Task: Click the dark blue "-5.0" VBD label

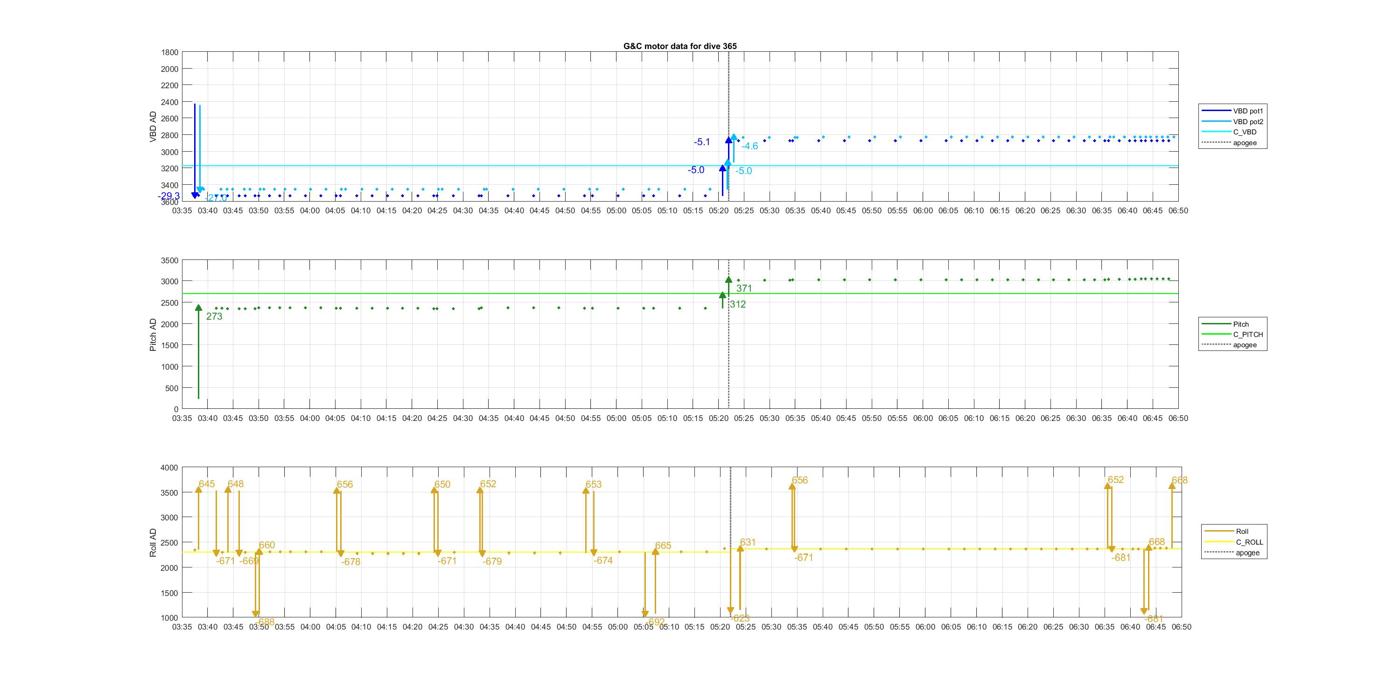Action: [696, 171]
